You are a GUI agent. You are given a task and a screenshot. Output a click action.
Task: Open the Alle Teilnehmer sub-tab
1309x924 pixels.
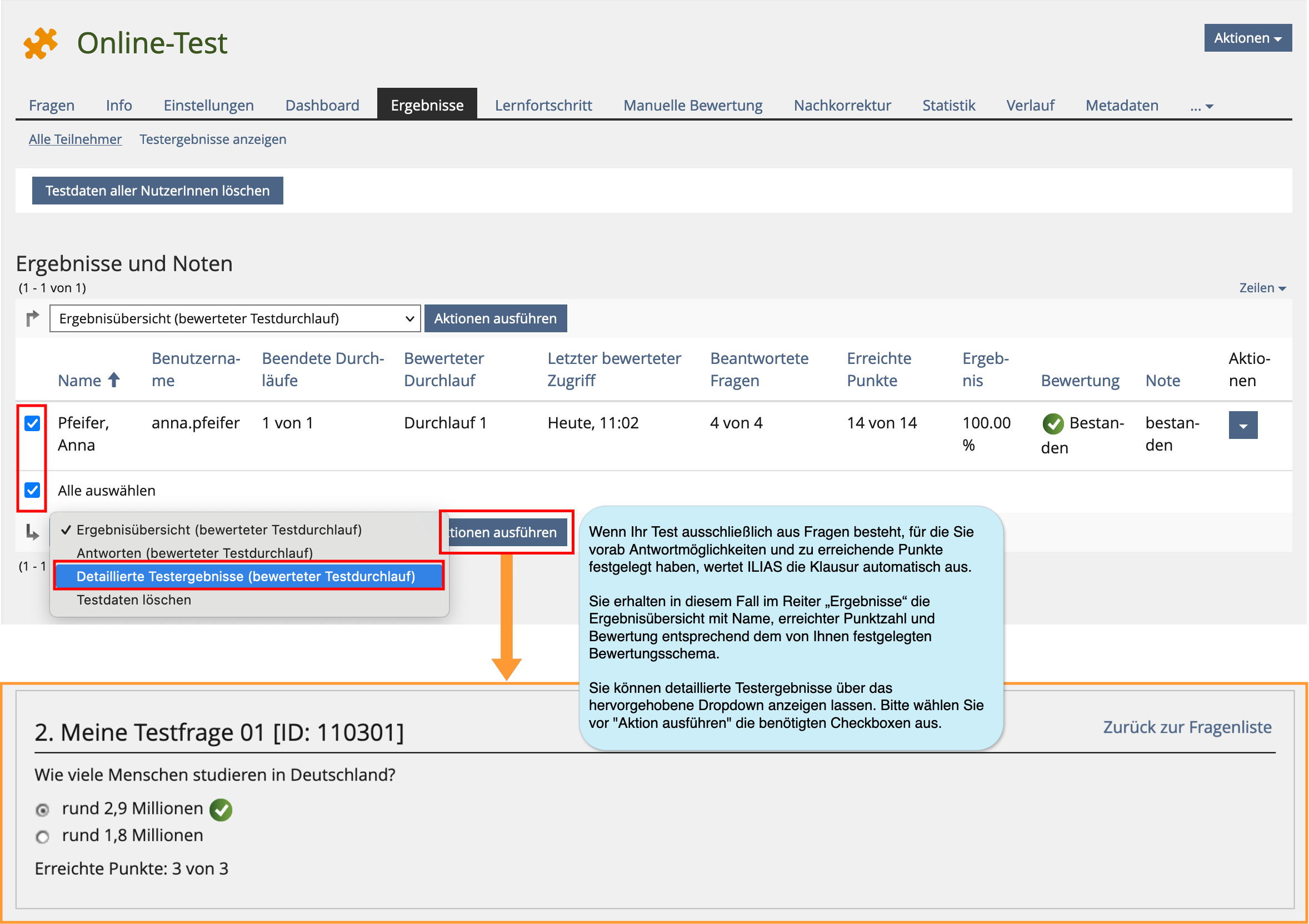coord(75,139)
